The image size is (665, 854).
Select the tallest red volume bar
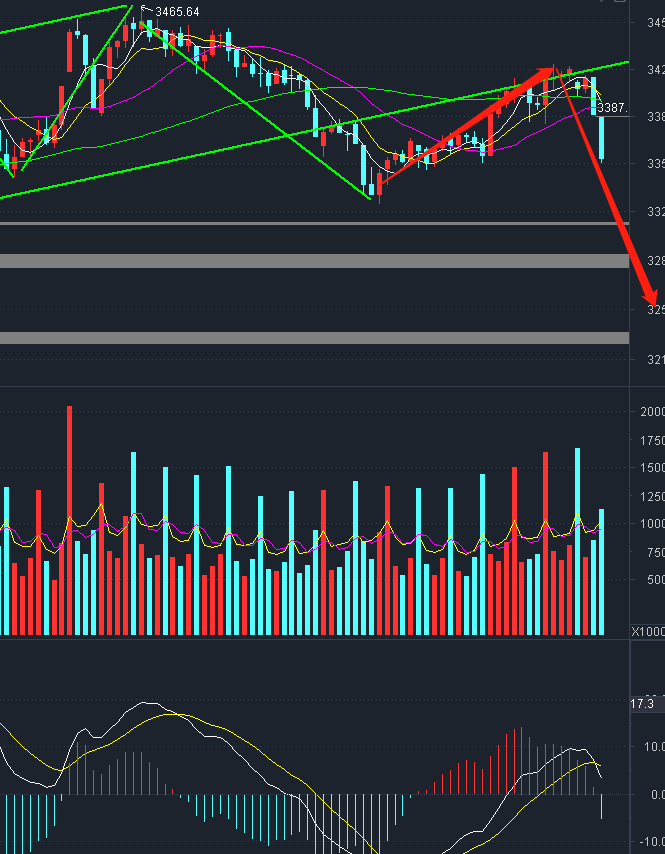[69, 520]
